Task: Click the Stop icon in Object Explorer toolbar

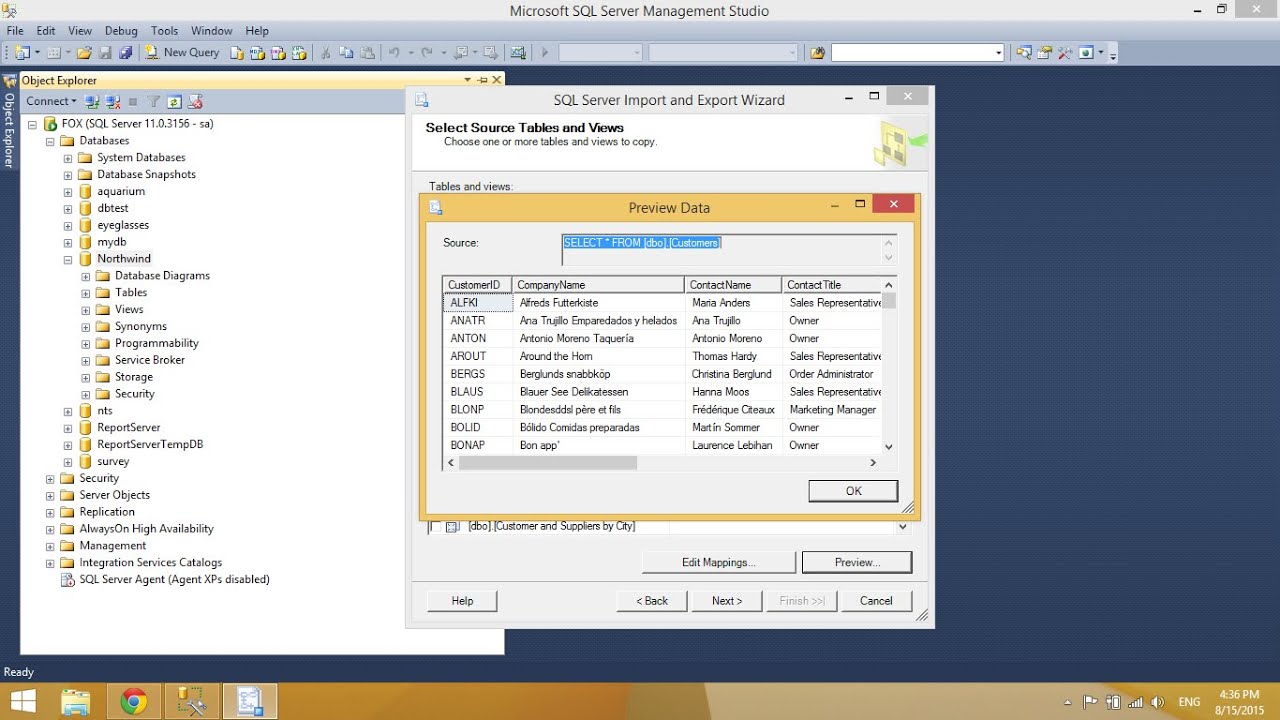Action: coord(133,101)
